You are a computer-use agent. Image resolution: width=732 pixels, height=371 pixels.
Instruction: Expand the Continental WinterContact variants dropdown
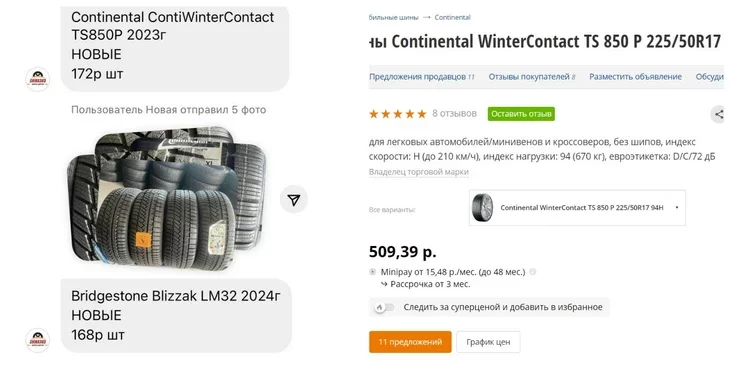577,208
